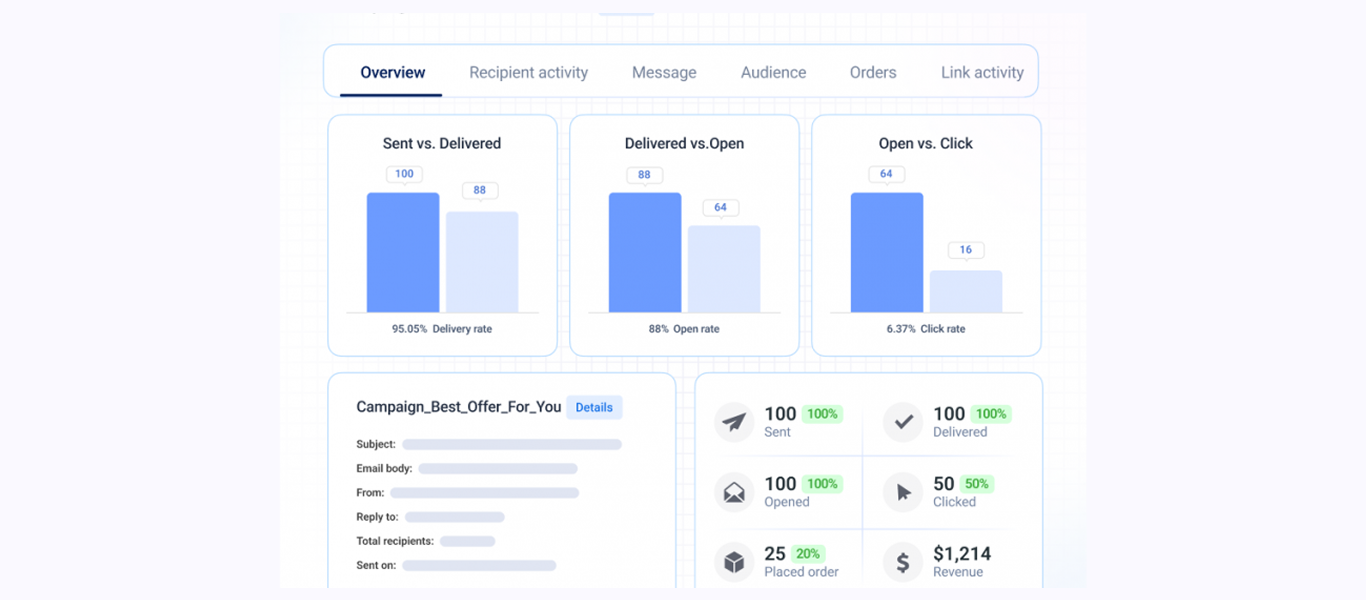Click the Message tab
1366x600 pixels.
coord(663,72)
